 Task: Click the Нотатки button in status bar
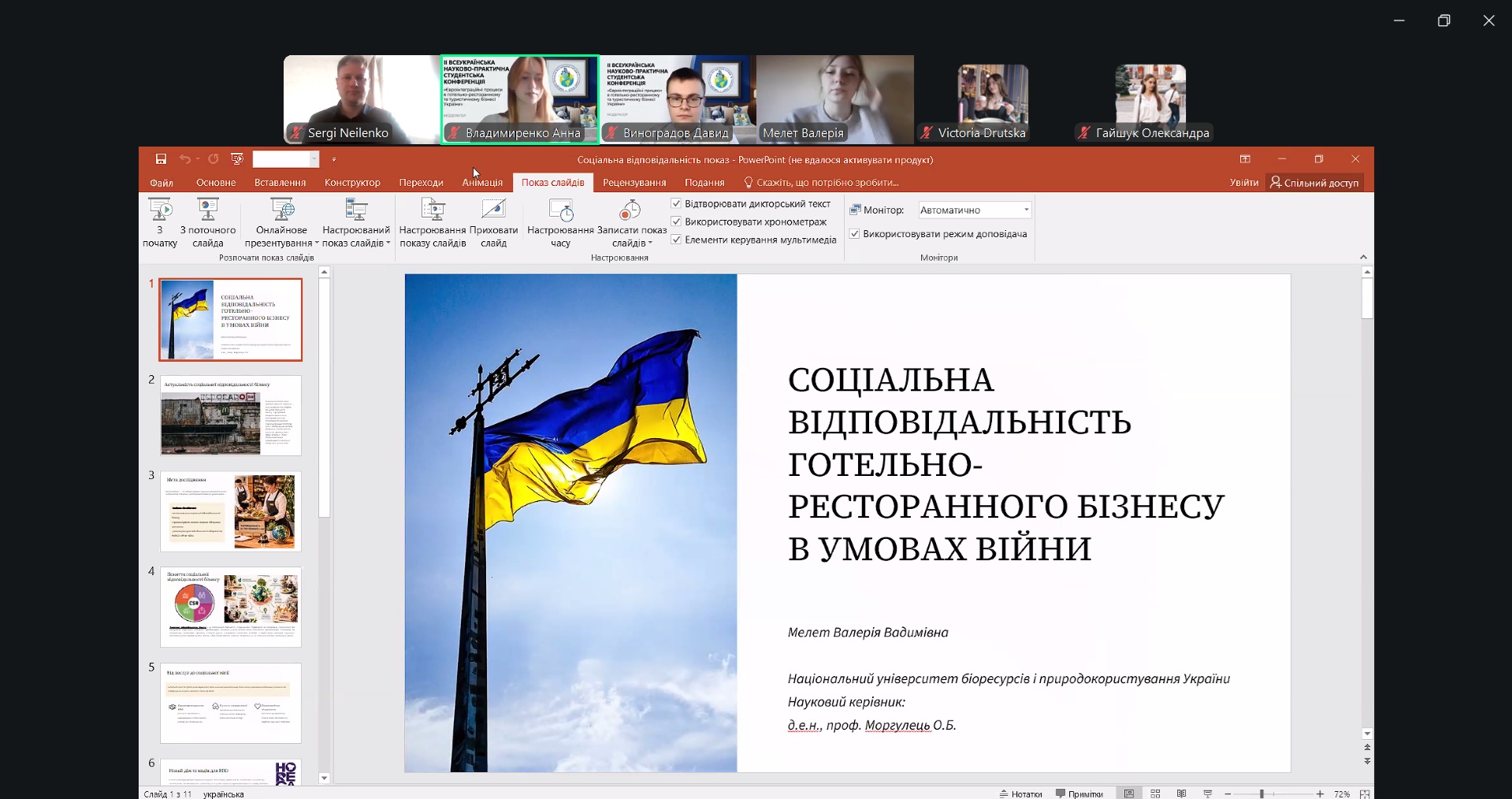point(1021,793)
